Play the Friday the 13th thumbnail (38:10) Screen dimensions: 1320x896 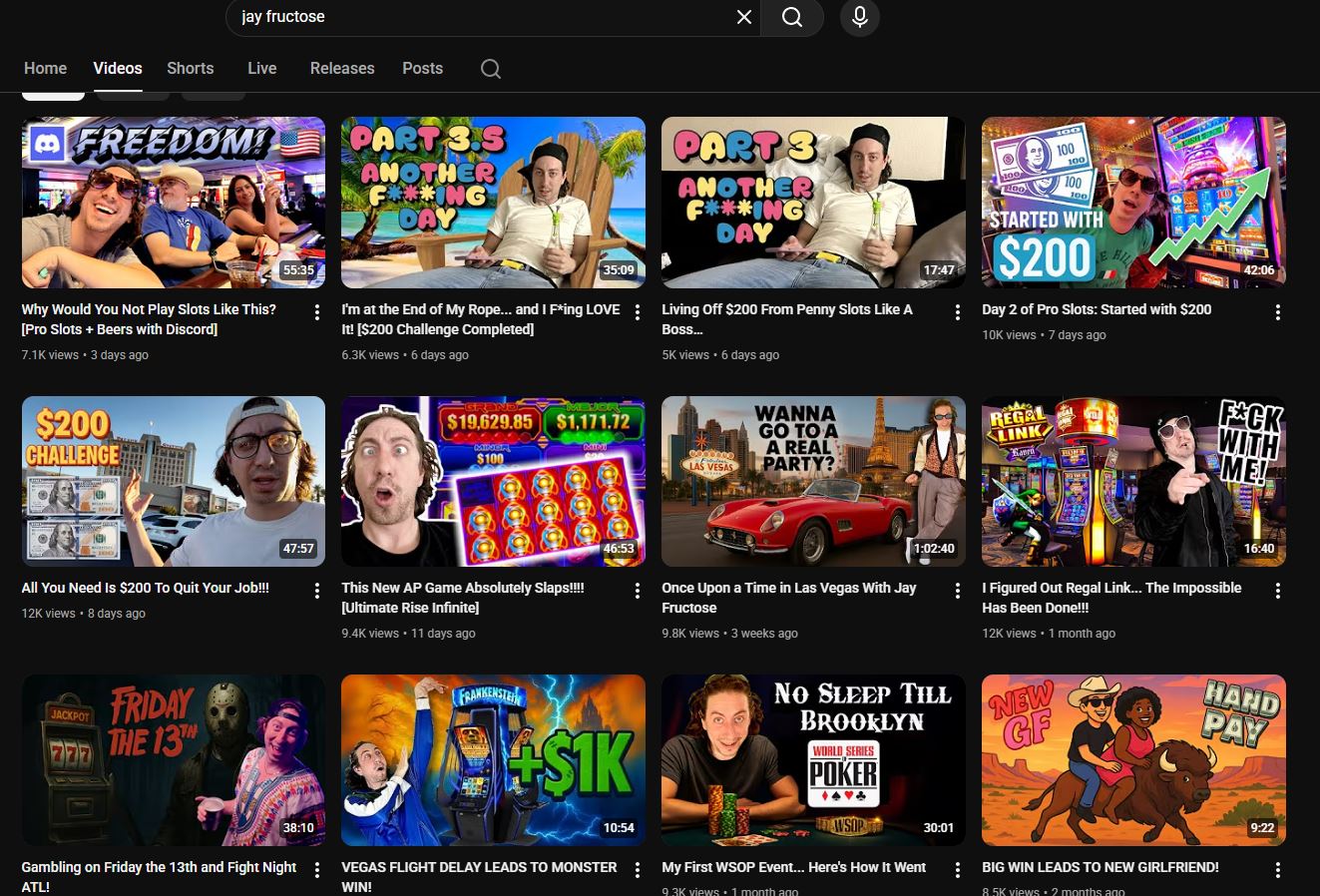coord(174,760)
